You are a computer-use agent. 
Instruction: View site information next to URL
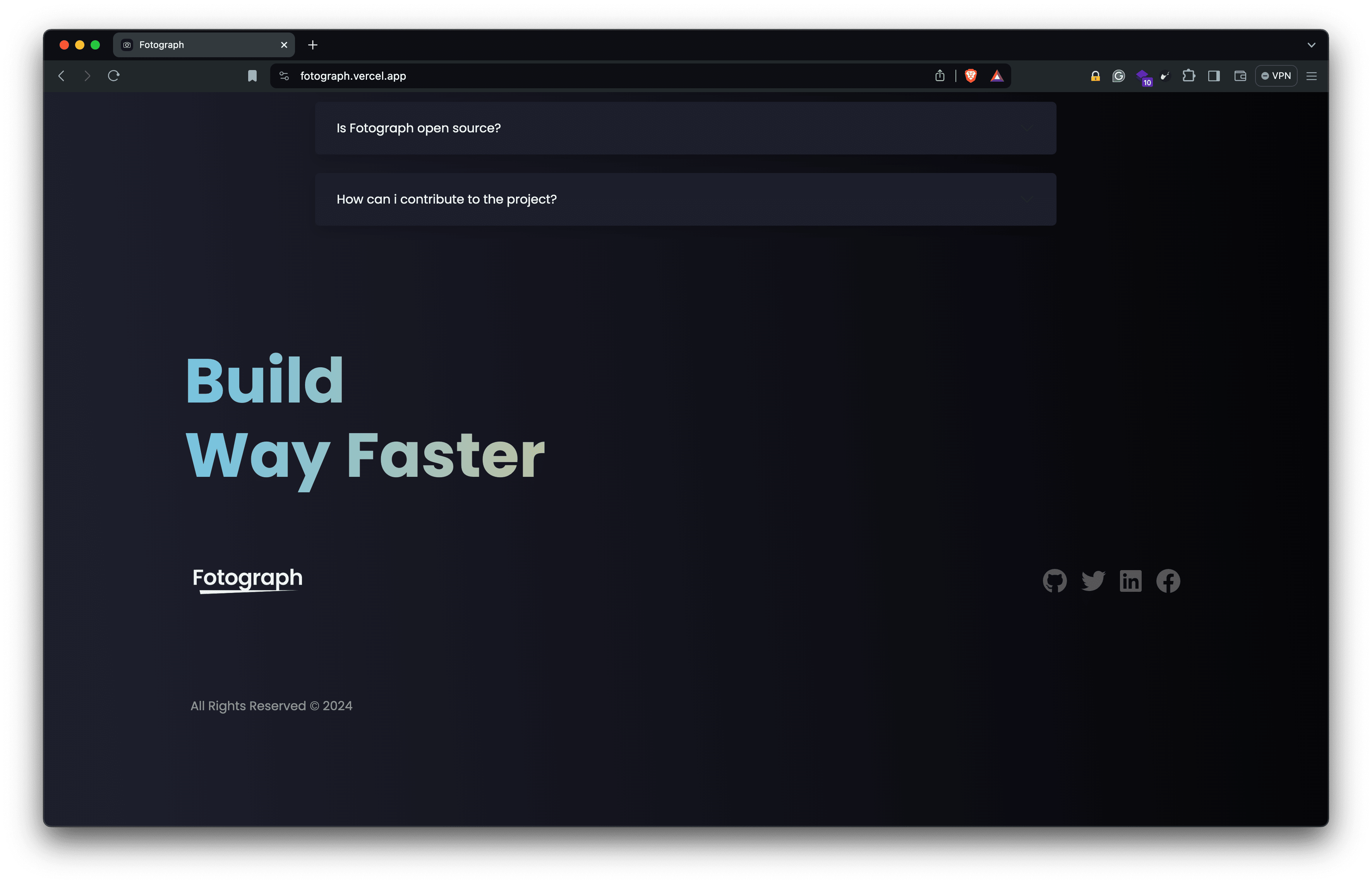click(284, 76)
